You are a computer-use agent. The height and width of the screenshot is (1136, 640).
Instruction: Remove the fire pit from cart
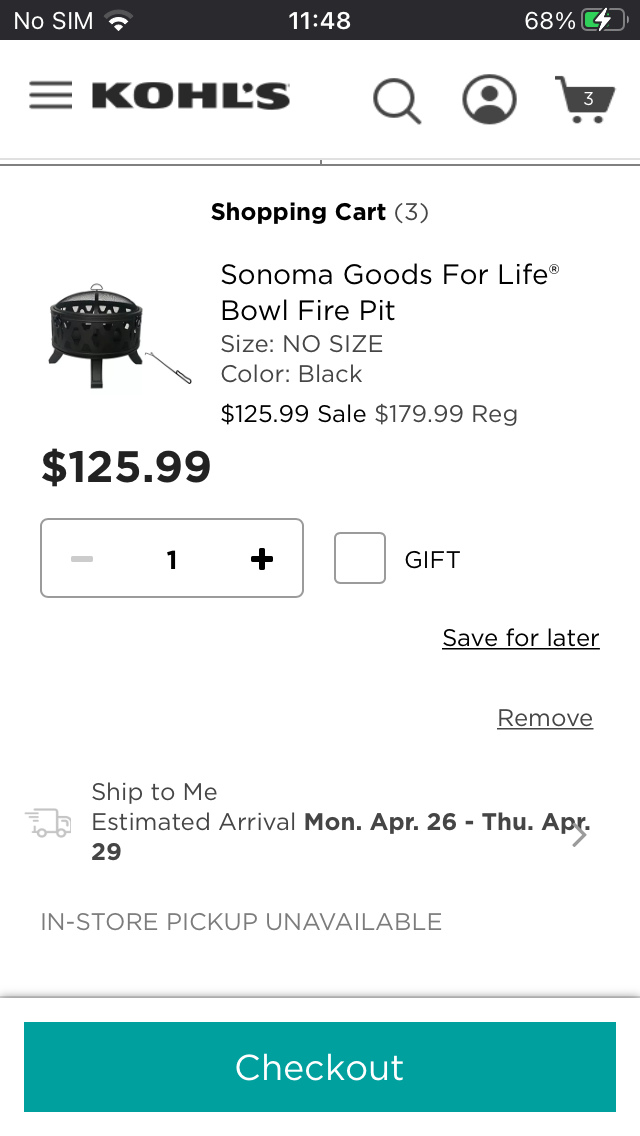click(545, 718)
